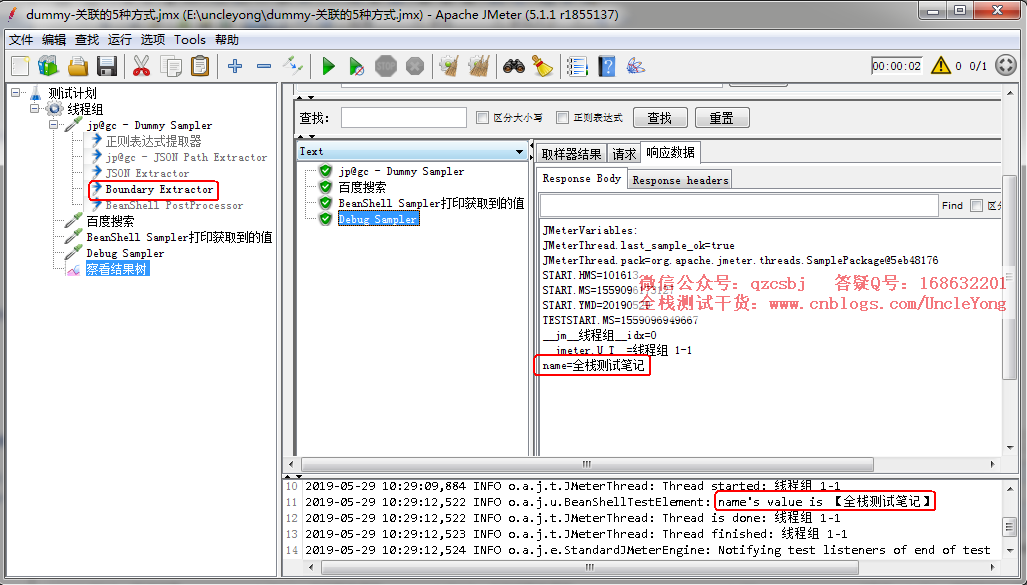Clear results with single broom icon
Viewport: 1027px width, 585px height.
pyautogui.click(x=449, y=66)
